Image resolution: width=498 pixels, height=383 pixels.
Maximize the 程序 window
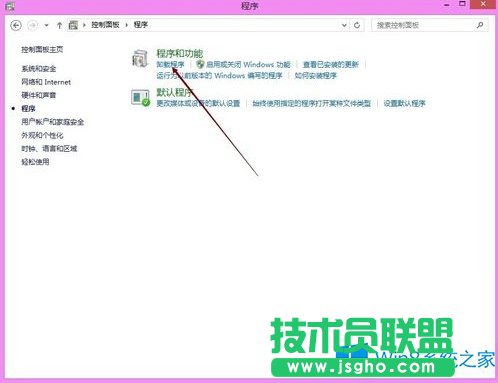(x=462, y=4)
